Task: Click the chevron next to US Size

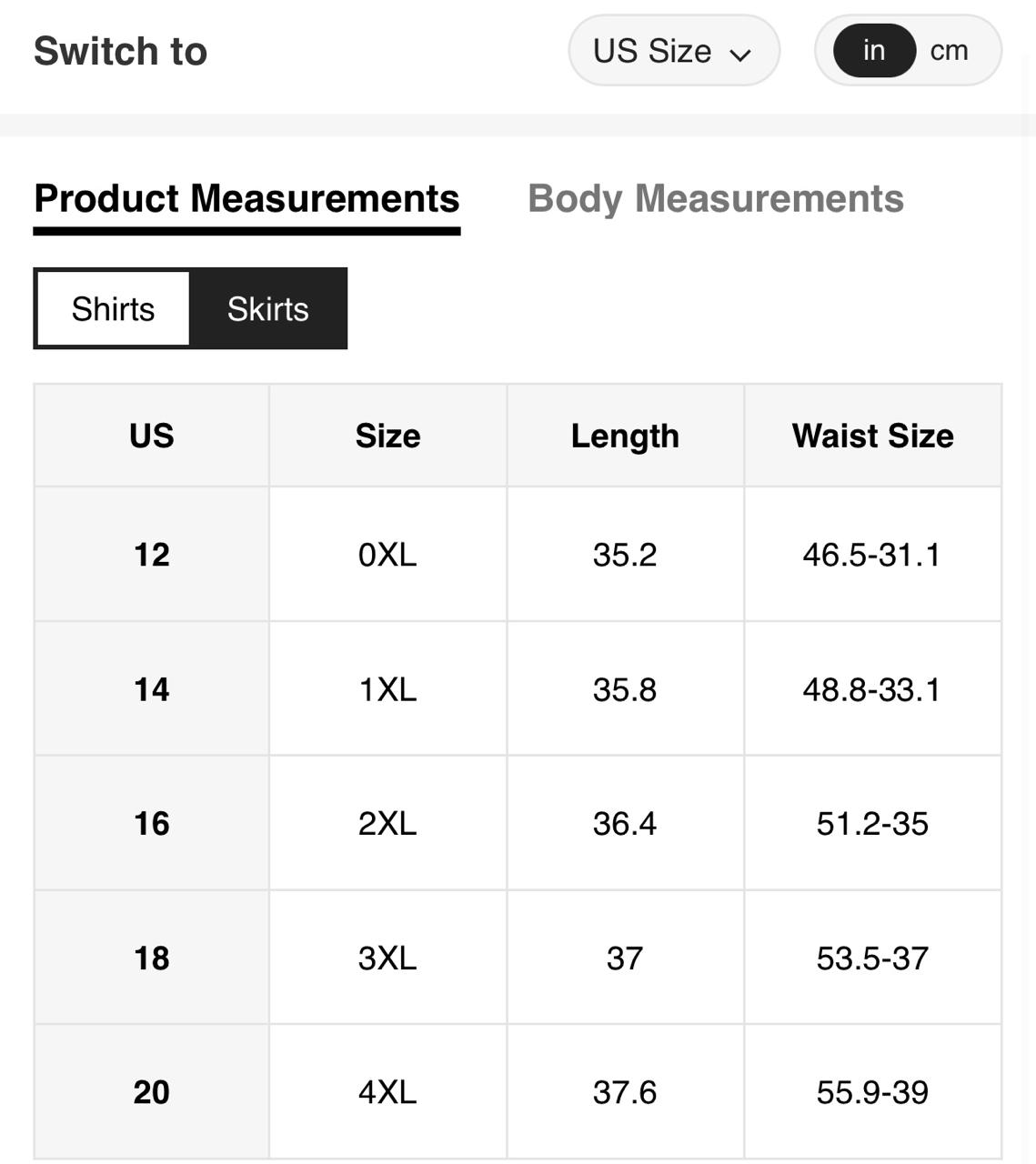Action: pyautogui.click(x=740, y=54)
